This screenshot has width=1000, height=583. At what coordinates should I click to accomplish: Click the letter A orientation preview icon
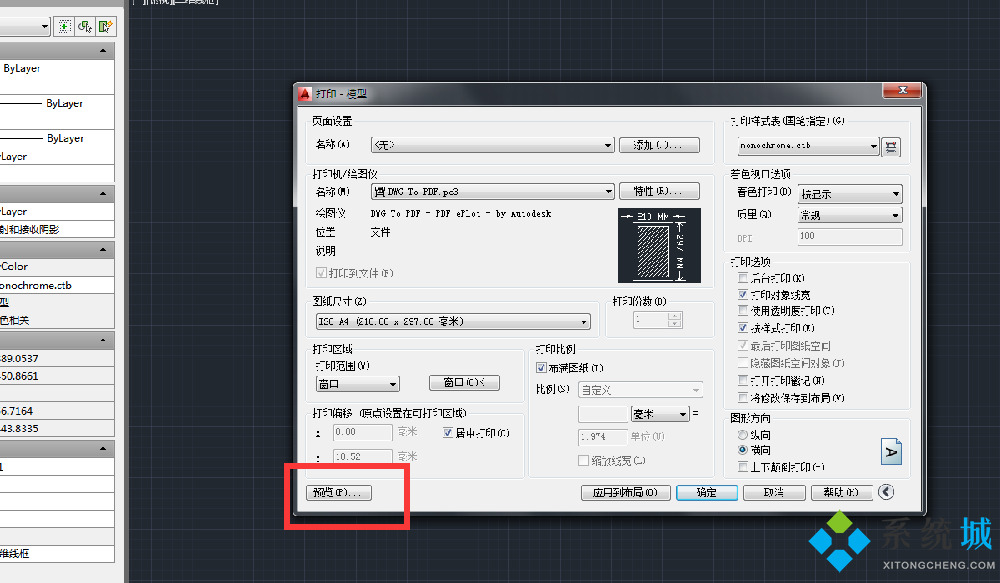[x=891, y=452]
